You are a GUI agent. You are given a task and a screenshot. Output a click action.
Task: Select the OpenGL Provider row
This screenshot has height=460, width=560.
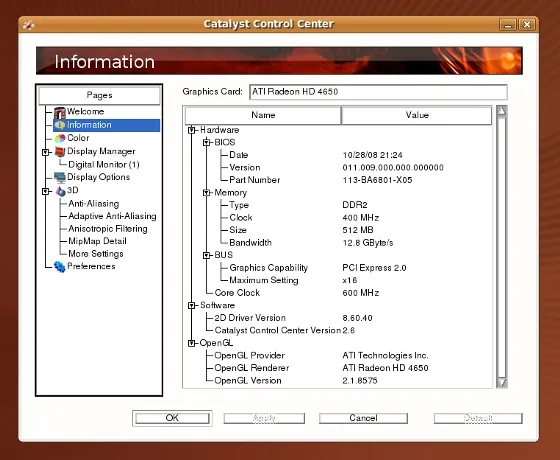coord(339,356)
